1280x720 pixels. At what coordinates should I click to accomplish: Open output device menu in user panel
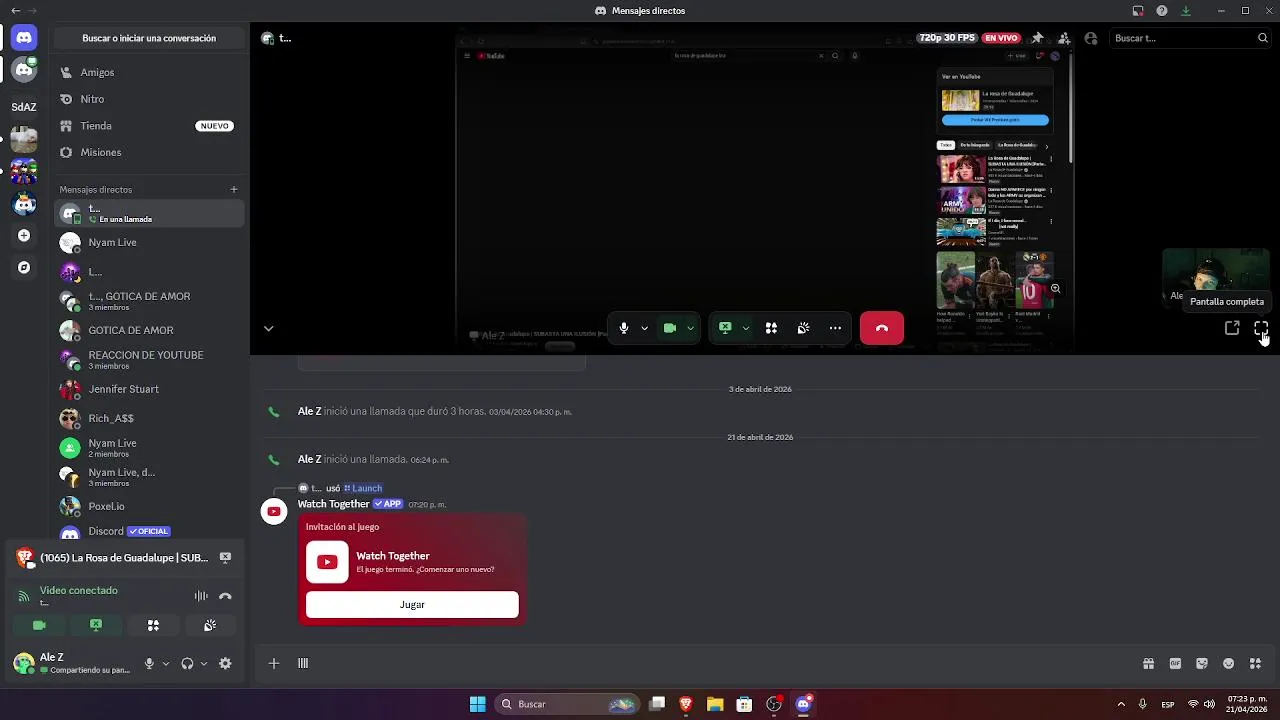pos(204,663)
